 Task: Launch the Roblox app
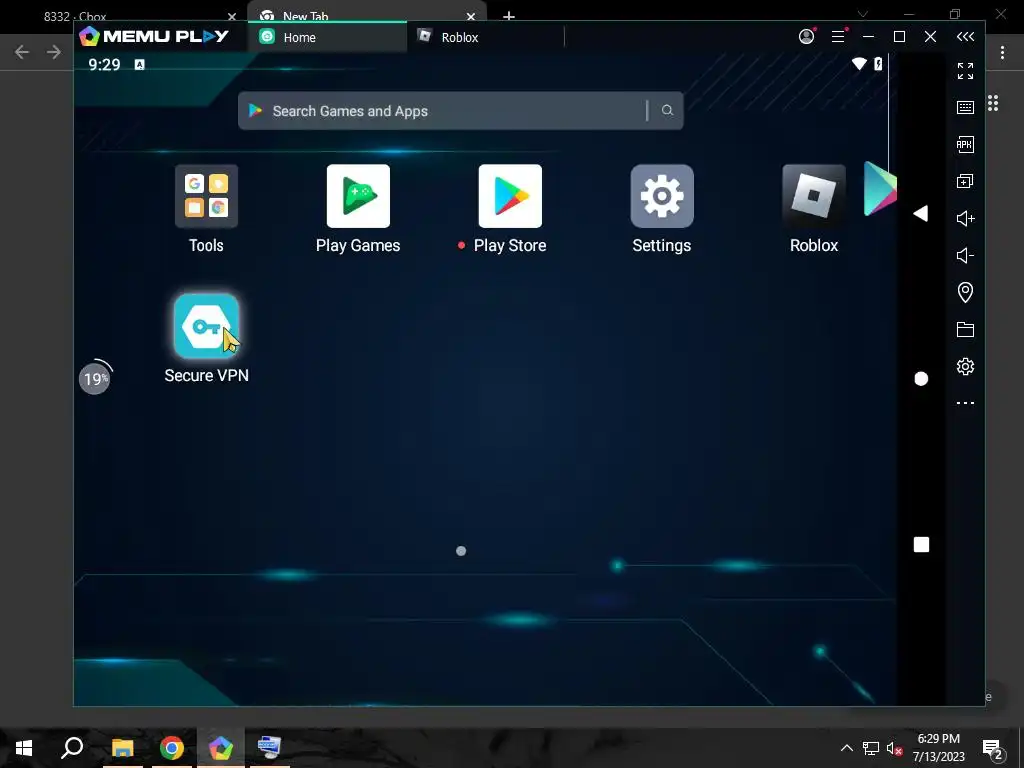814,196
